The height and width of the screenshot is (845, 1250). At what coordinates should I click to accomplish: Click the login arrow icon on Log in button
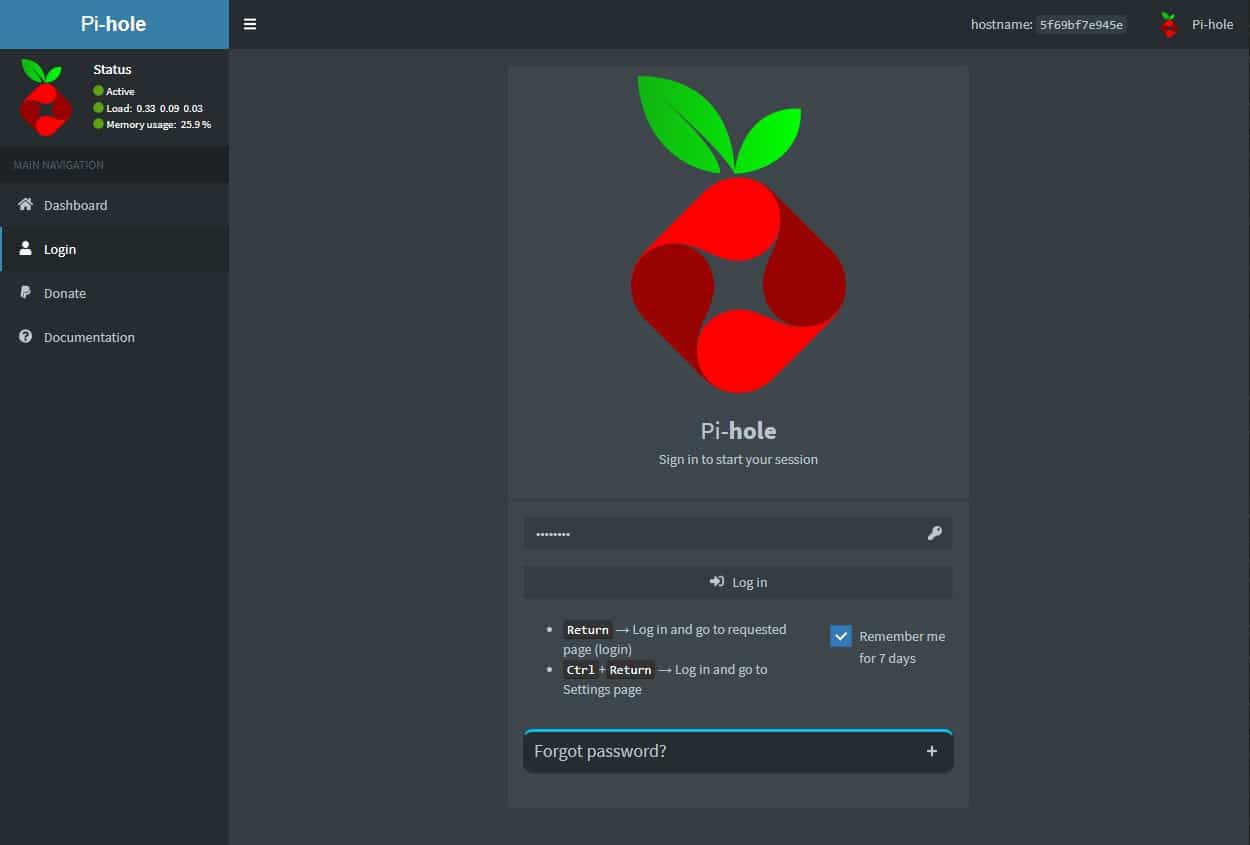click(x=716, y=581)
